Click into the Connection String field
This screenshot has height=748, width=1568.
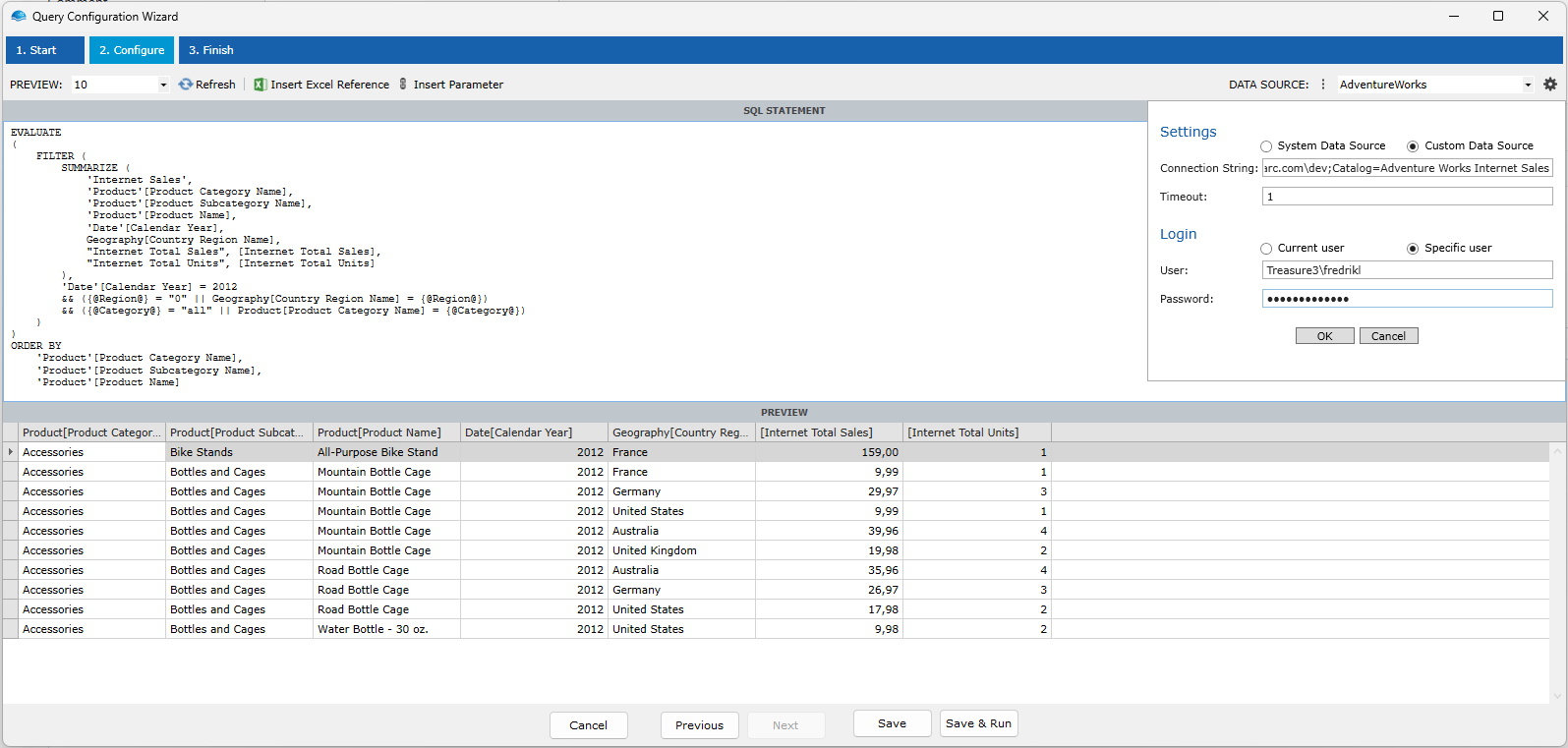[x=1407, y=168]
